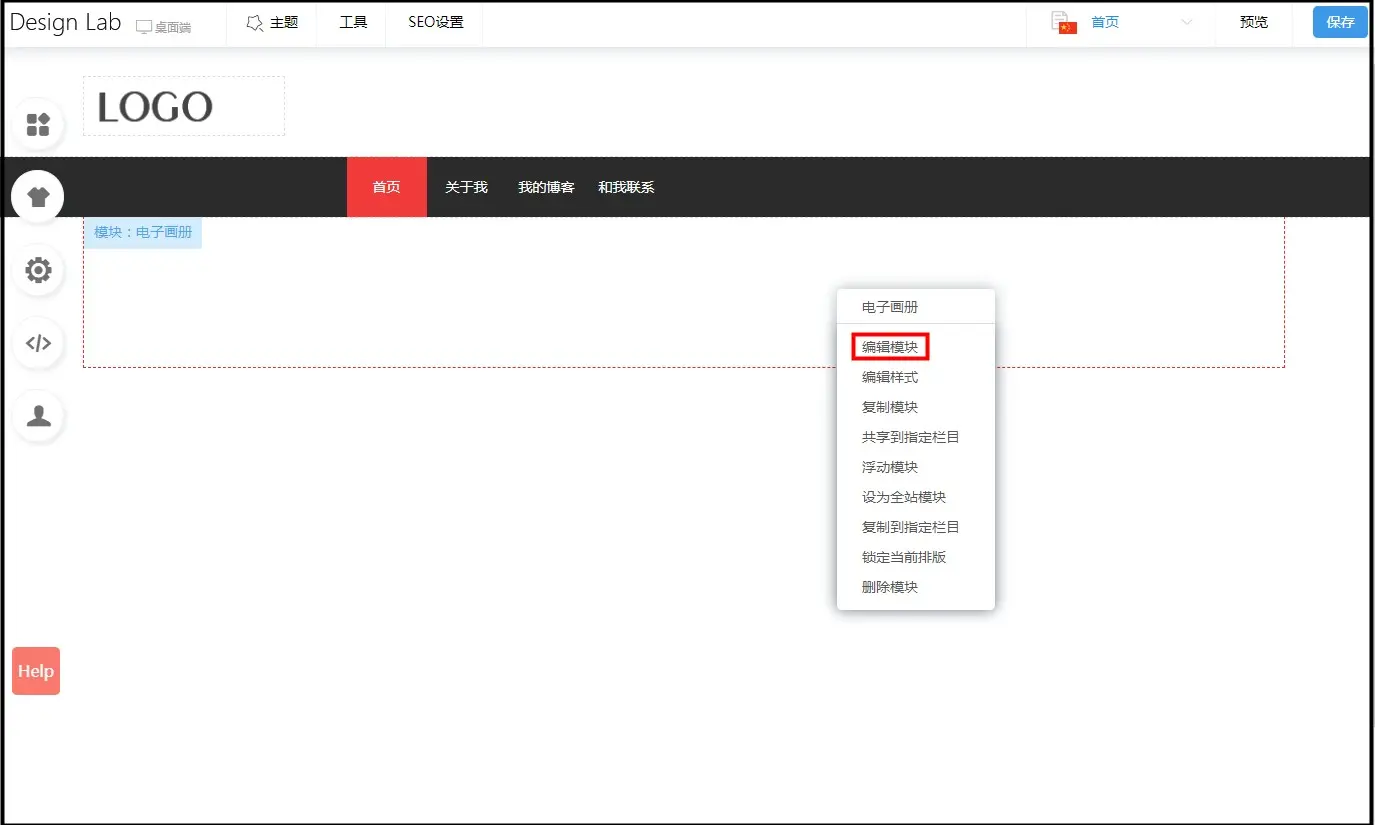Click the 预览 preview button
1375x825 pixels.
pyautogui.click(x=1253, y=22)
